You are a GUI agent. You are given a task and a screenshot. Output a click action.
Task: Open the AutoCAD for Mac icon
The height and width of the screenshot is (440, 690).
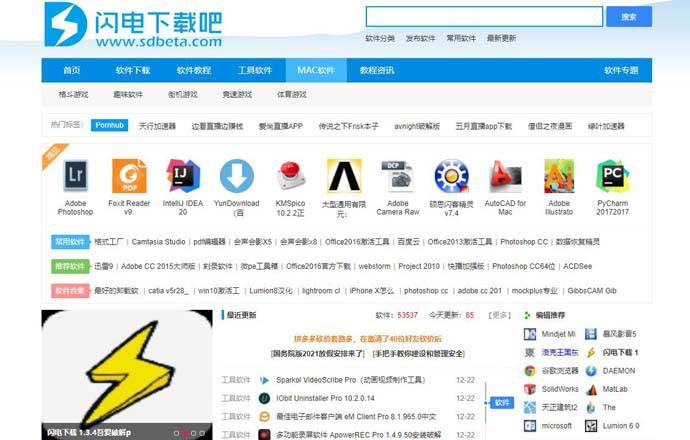(x=505, y=176)
